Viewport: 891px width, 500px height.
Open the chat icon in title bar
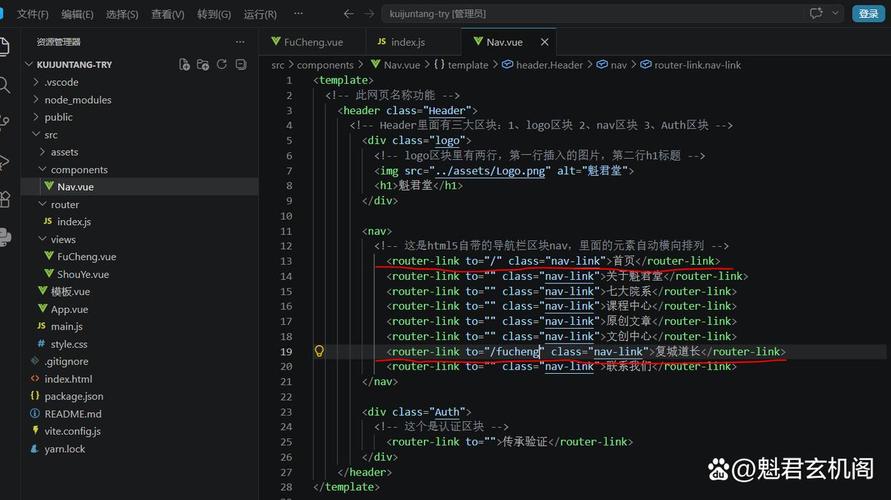coord(816,14)
